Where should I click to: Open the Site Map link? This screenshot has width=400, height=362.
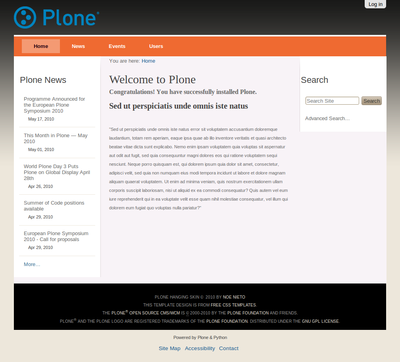click(x=169, y=348)
